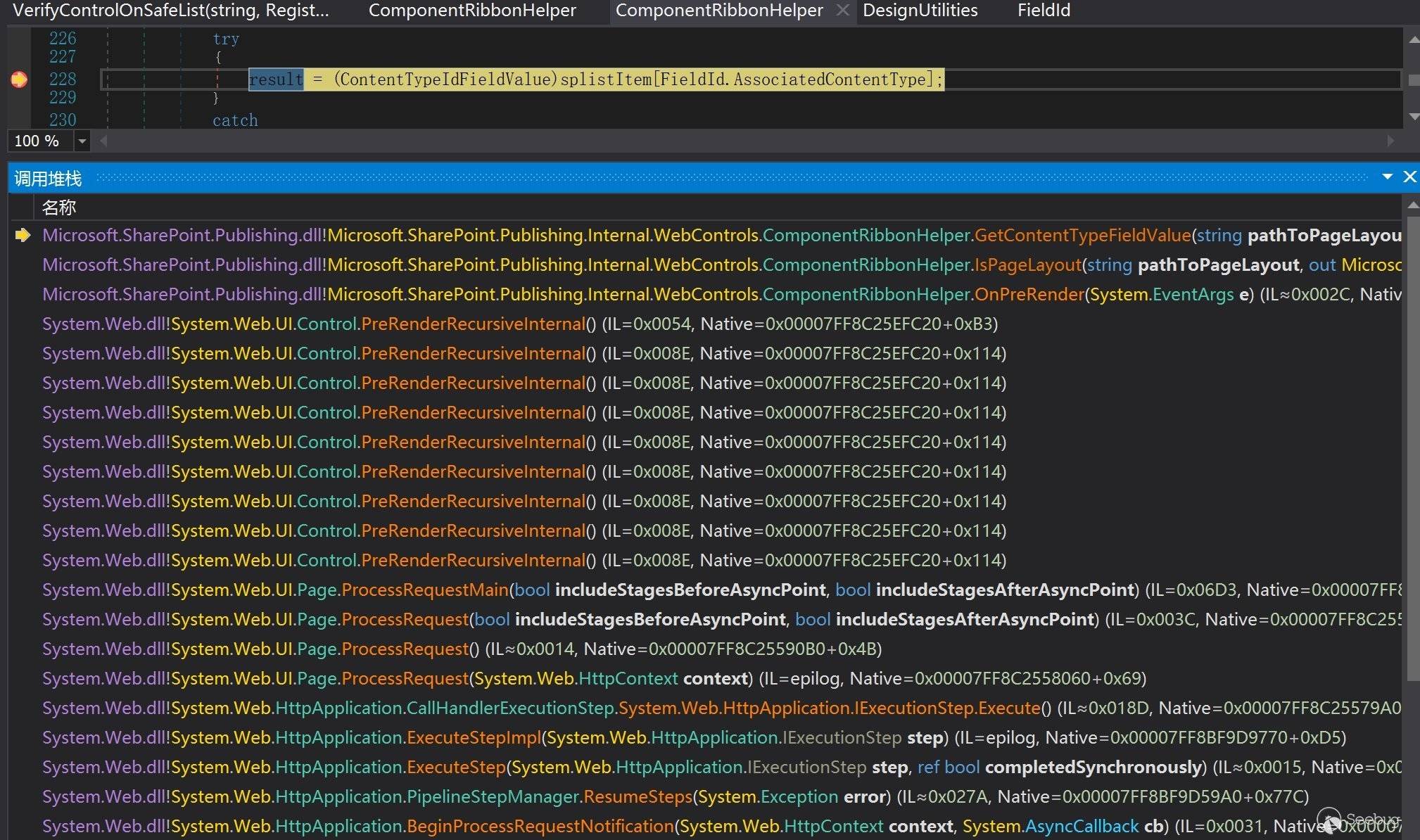The width and height of the screenshot is (1420, 840).
Task: Switch to the FieldId tab
Action: (x=1043, y=11)
